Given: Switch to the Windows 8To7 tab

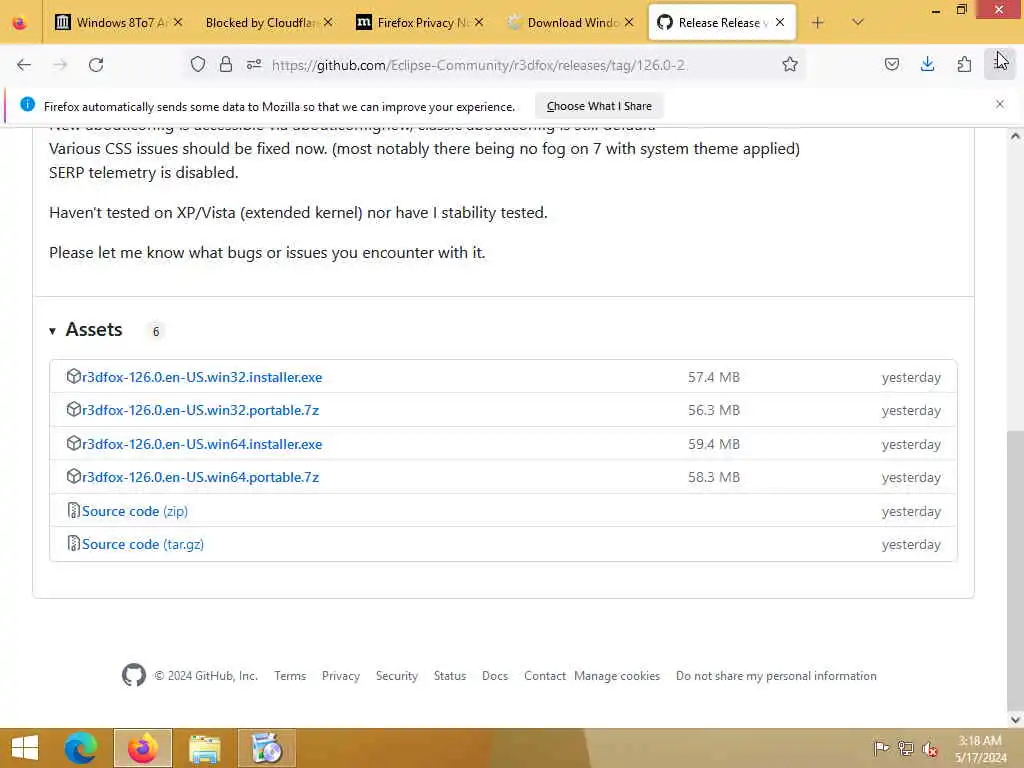Looking at the screenshot, I should (118, 23).
